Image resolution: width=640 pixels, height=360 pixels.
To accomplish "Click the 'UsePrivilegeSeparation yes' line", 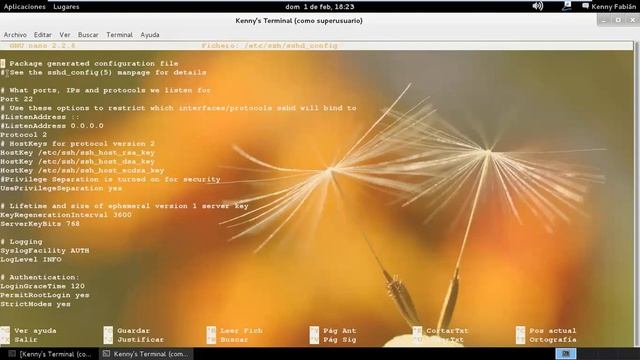I will 61,188.
